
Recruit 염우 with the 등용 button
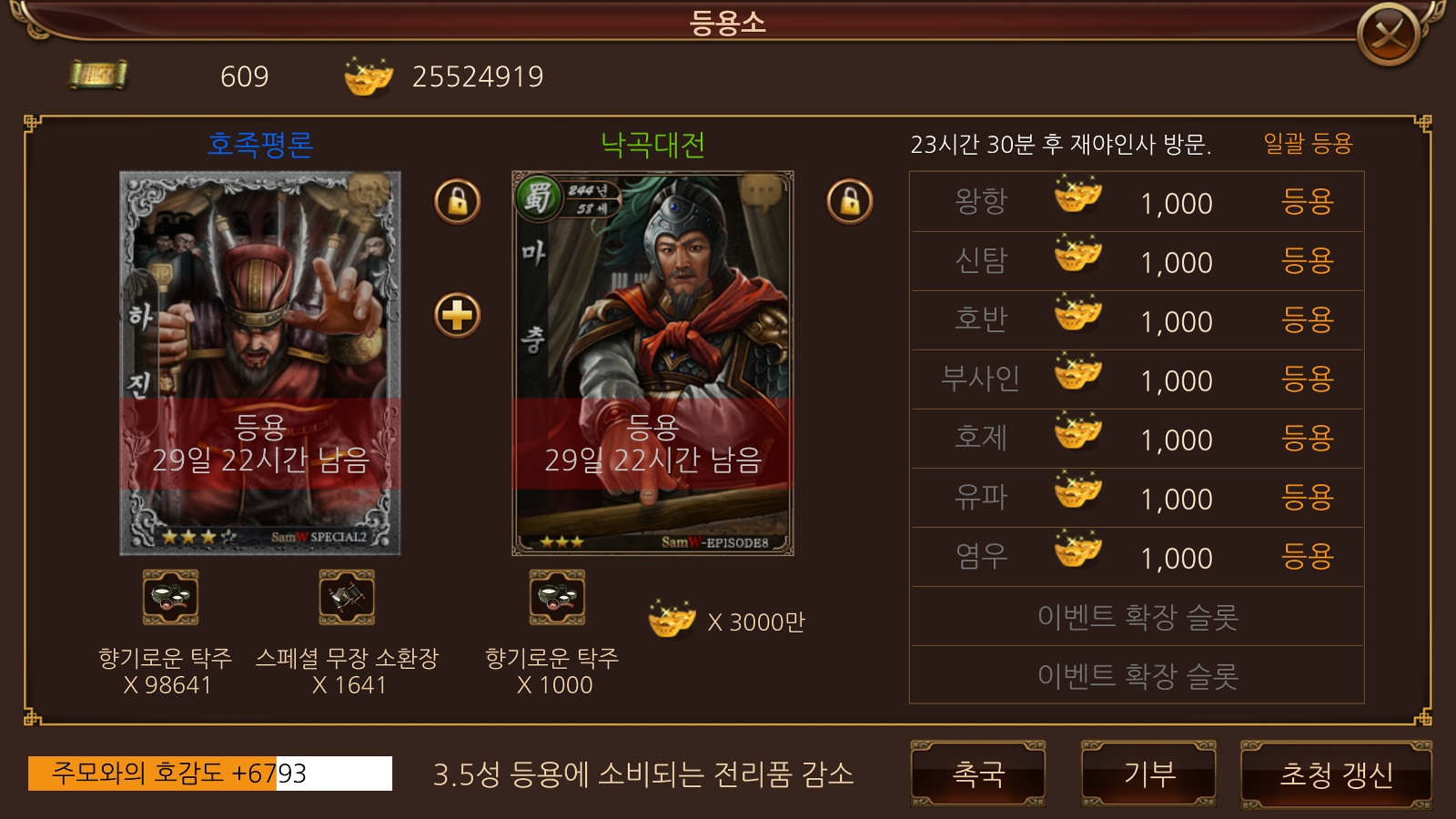(1307, 557)
